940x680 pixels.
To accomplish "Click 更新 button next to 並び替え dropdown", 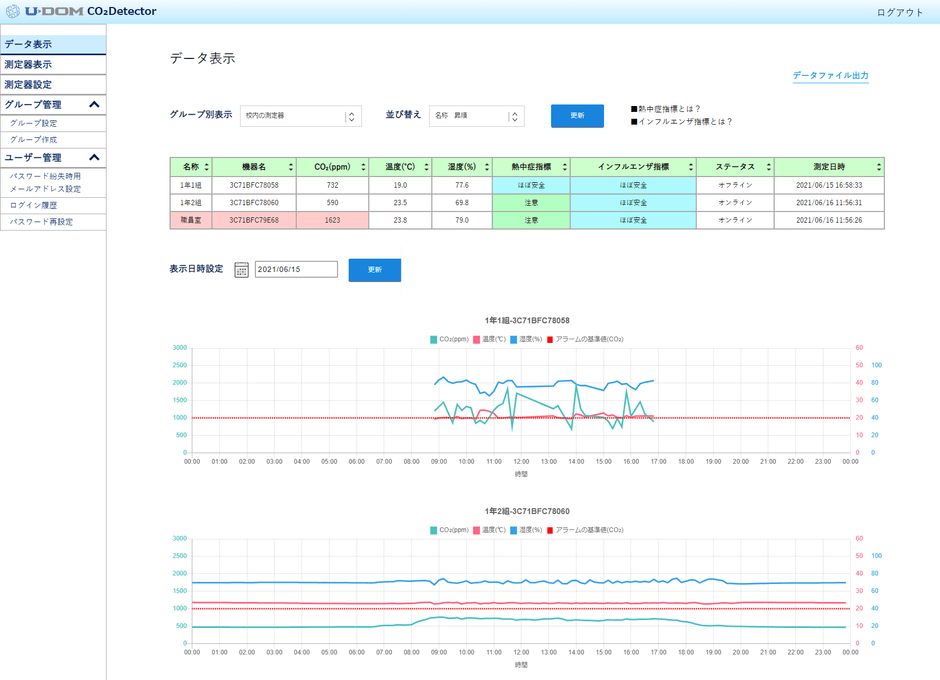I will click(577, 116).
